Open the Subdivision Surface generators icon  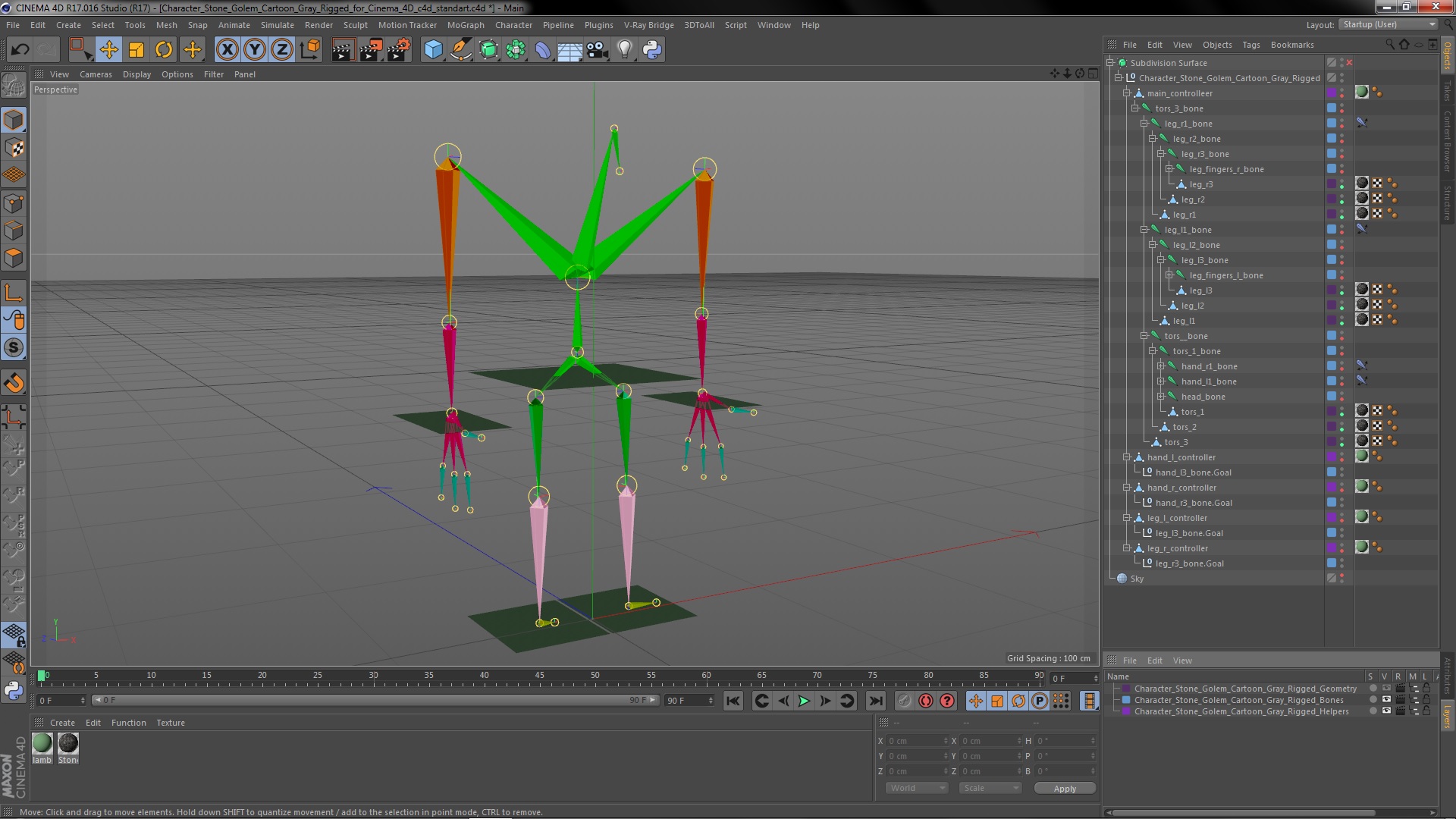tap(488, 50)
